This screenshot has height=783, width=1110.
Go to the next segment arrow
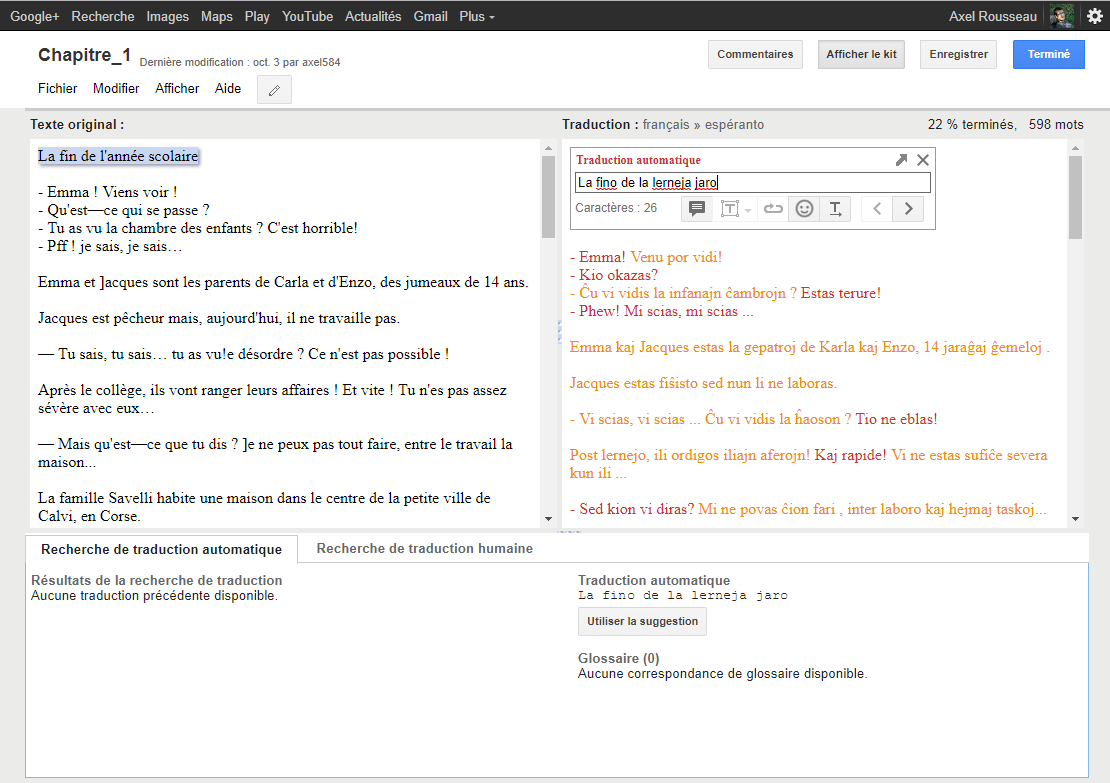tap(908, 209)
